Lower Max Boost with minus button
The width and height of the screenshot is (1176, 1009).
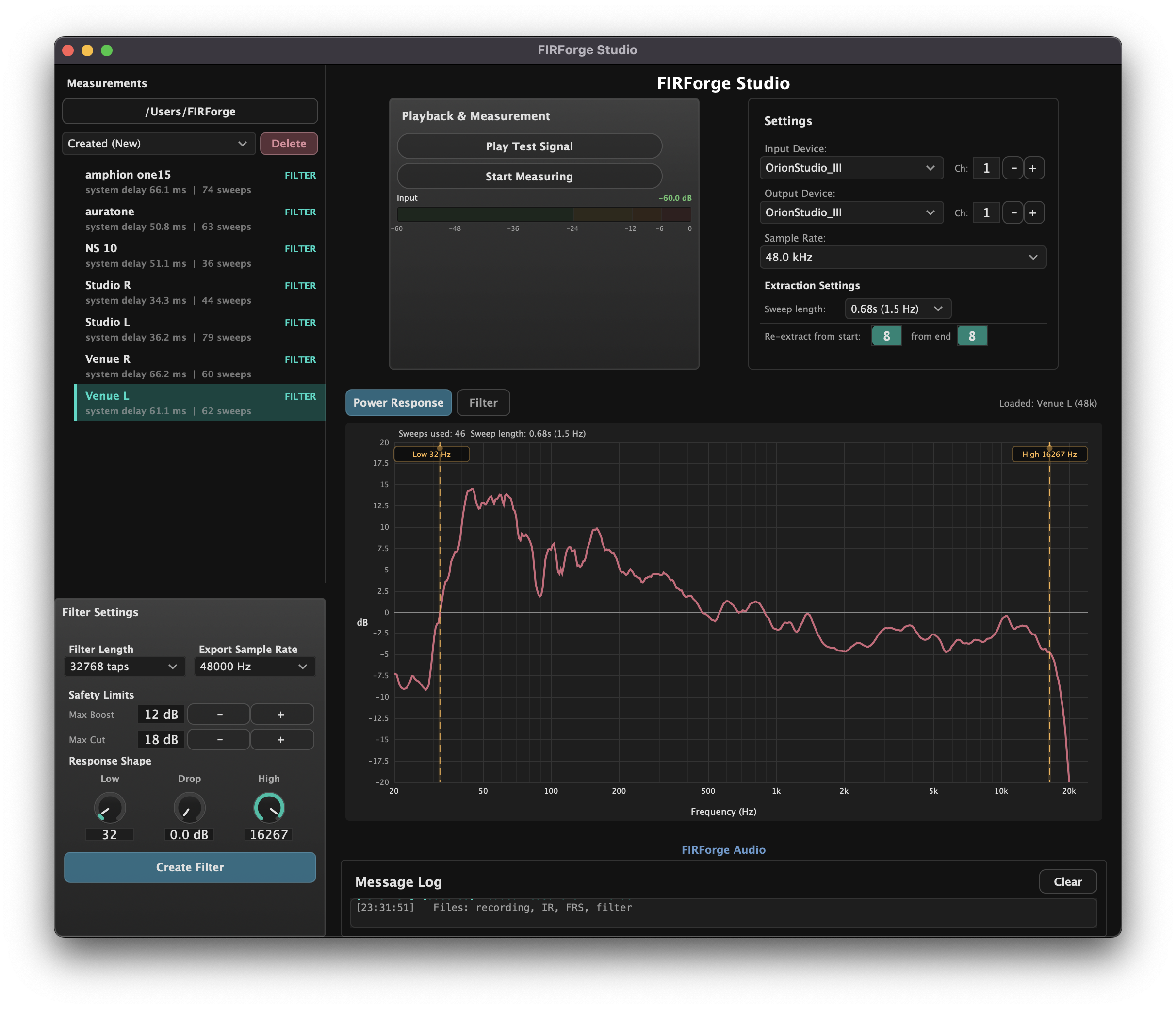click(219, 715)
